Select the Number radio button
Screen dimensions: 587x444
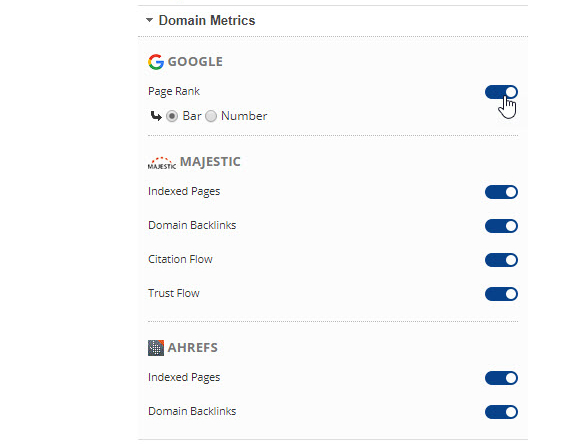pyautogui.click(x=211, y=116)
